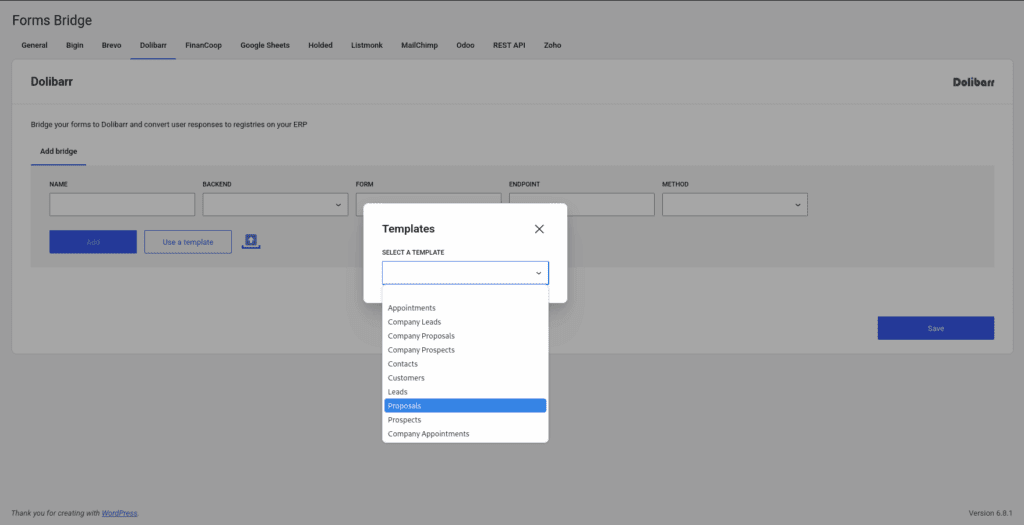Switch to the General tab
1024x525 pixels.
[34, 45]
